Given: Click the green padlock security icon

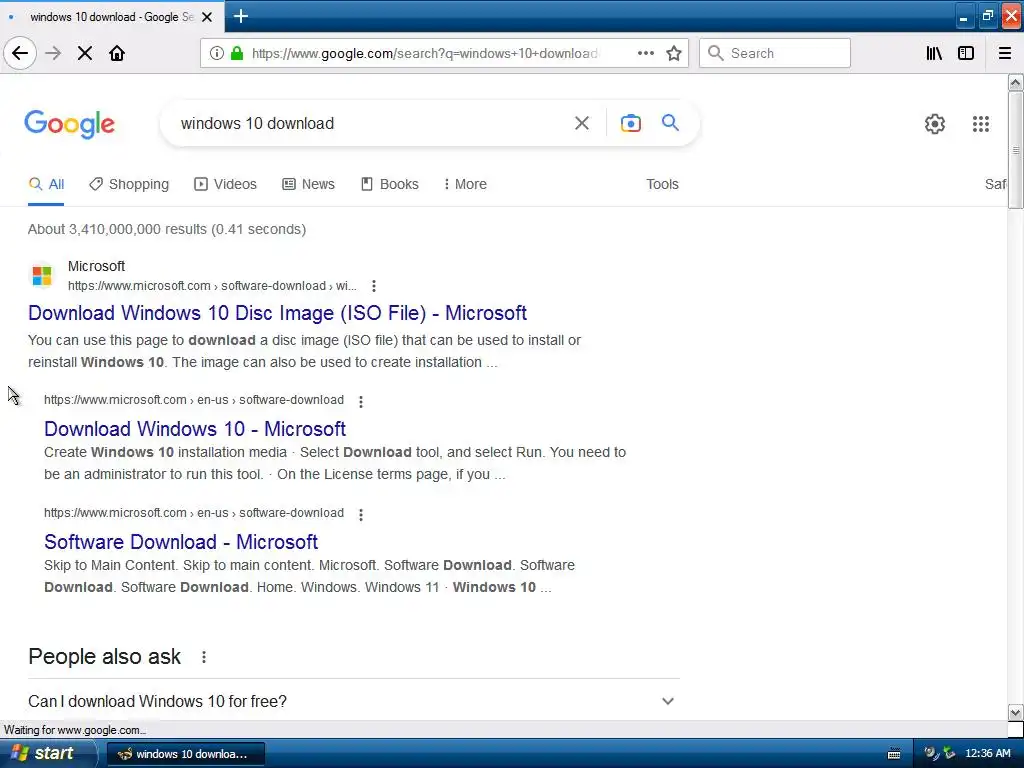Looking at the screenshot, I should pos(236,53).
